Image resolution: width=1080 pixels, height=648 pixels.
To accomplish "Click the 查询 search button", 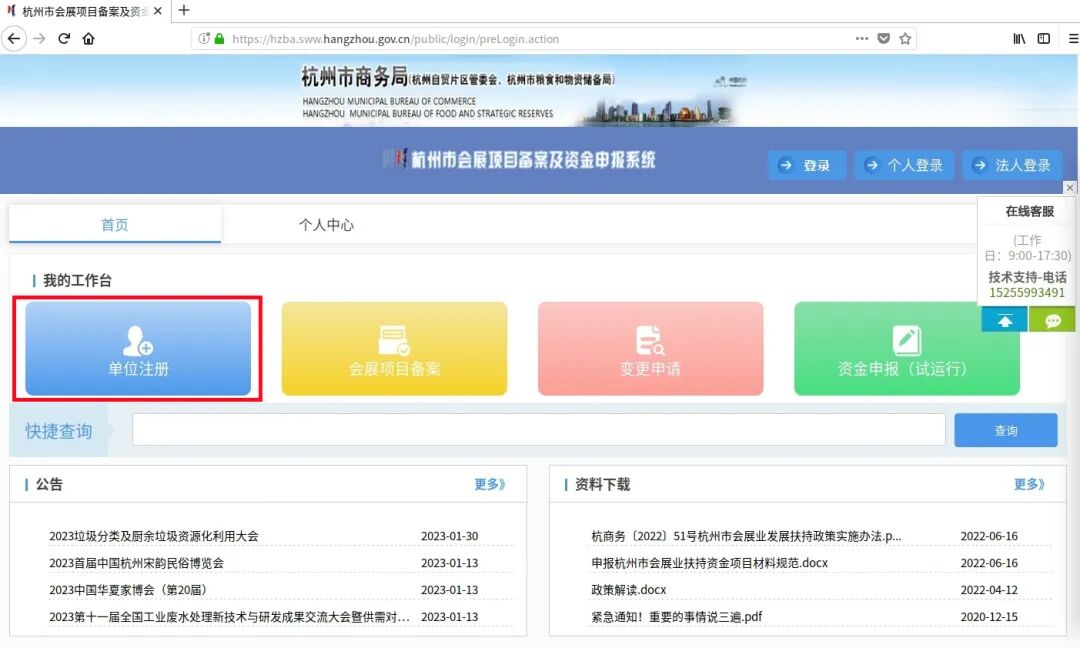I will coord(1006,429).
